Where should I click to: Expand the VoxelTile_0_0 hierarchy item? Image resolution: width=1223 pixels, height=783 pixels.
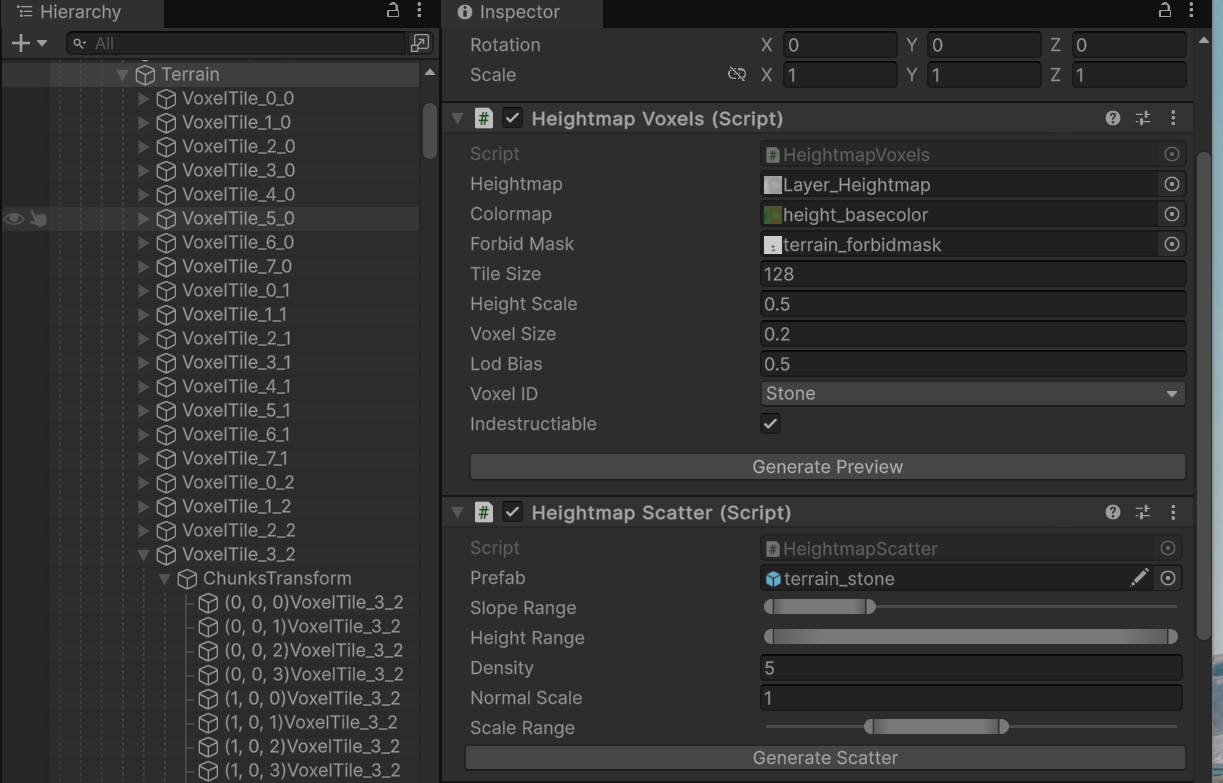coord(144,98)
